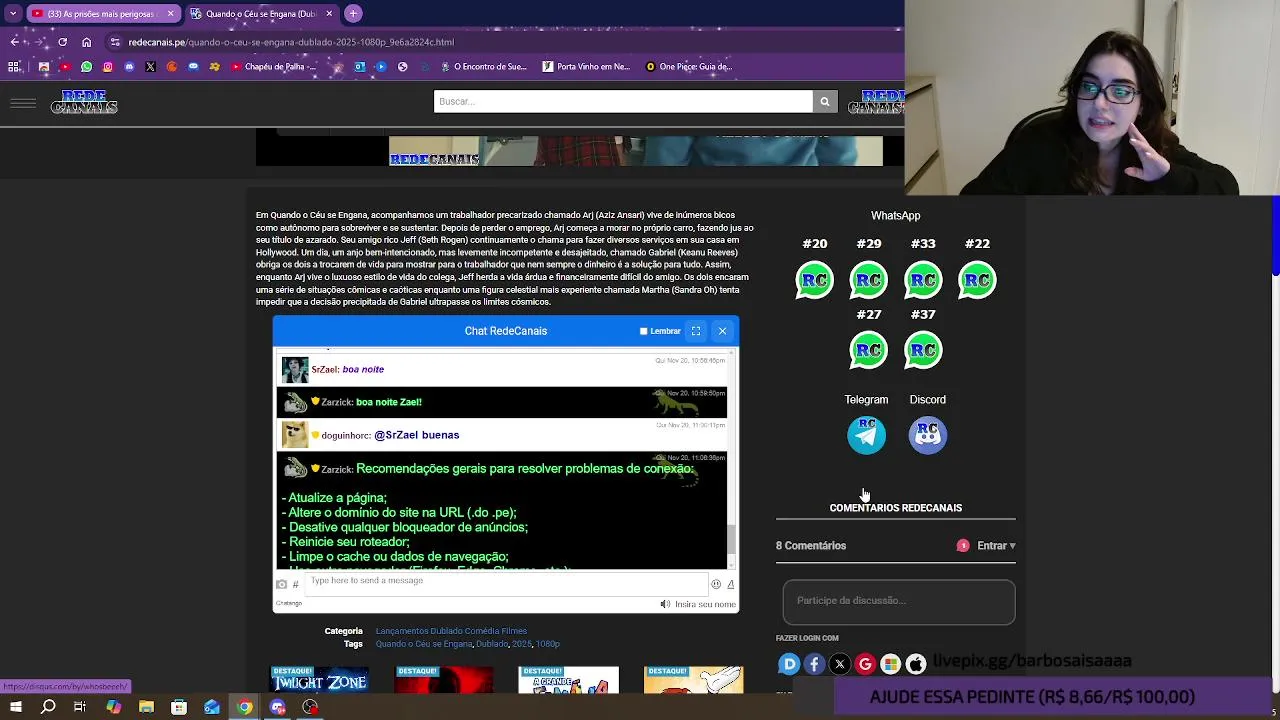Open the apps grid in bookmarks bar

click(x=14, y=67)
